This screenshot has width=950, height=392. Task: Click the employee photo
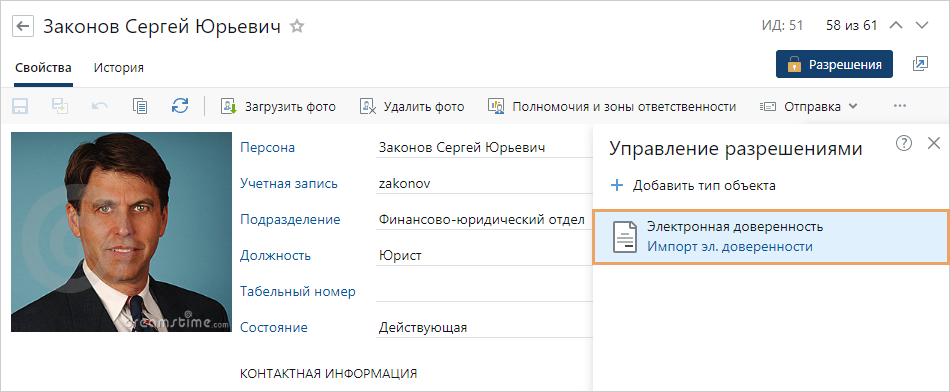[121, 231]
